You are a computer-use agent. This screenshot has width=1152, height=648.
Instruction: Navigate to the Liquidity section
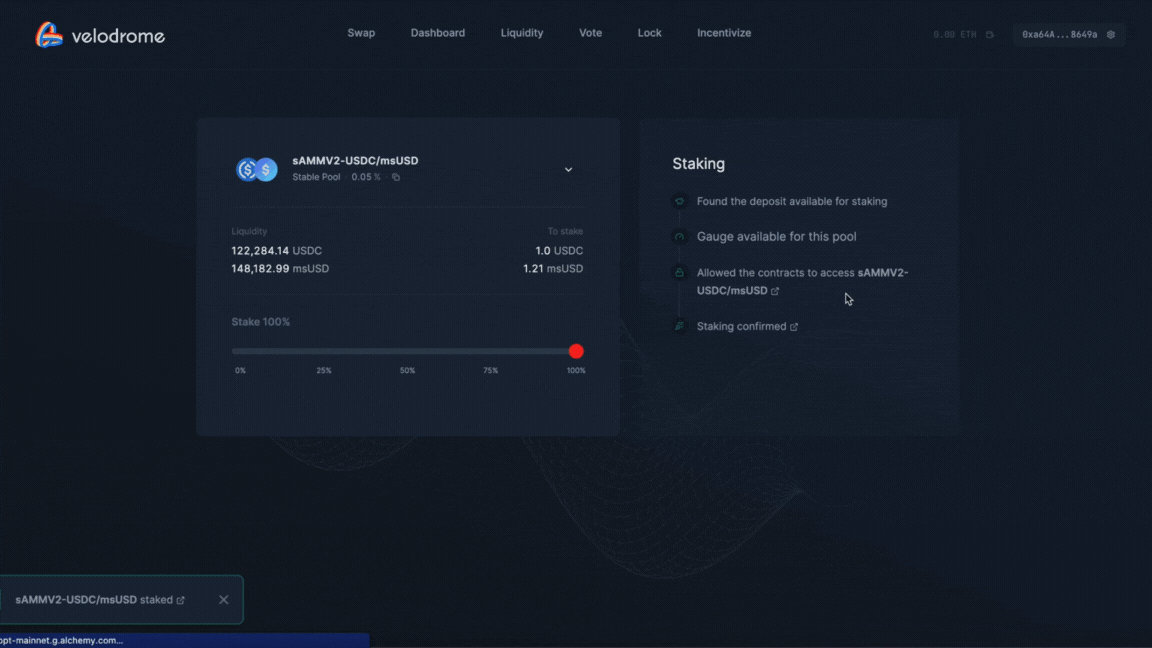[521, 33]
